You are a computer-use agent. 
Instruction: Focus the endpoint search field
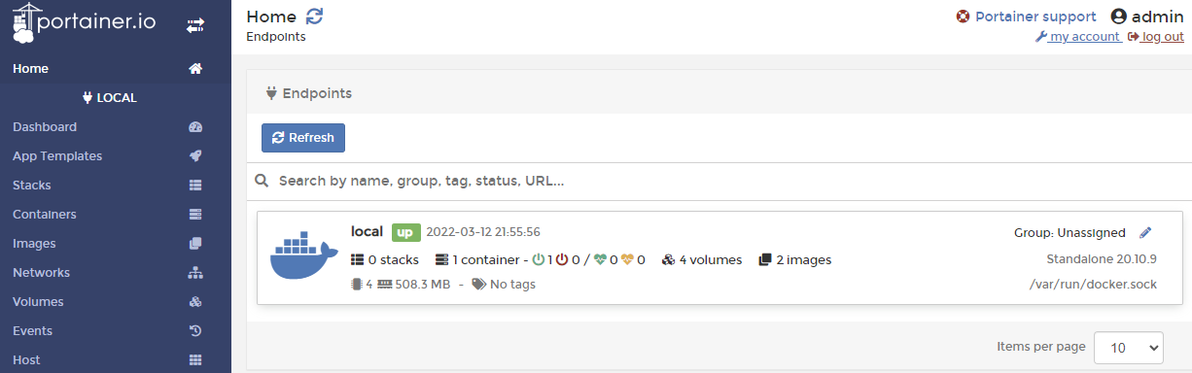[x=719, y=181]
